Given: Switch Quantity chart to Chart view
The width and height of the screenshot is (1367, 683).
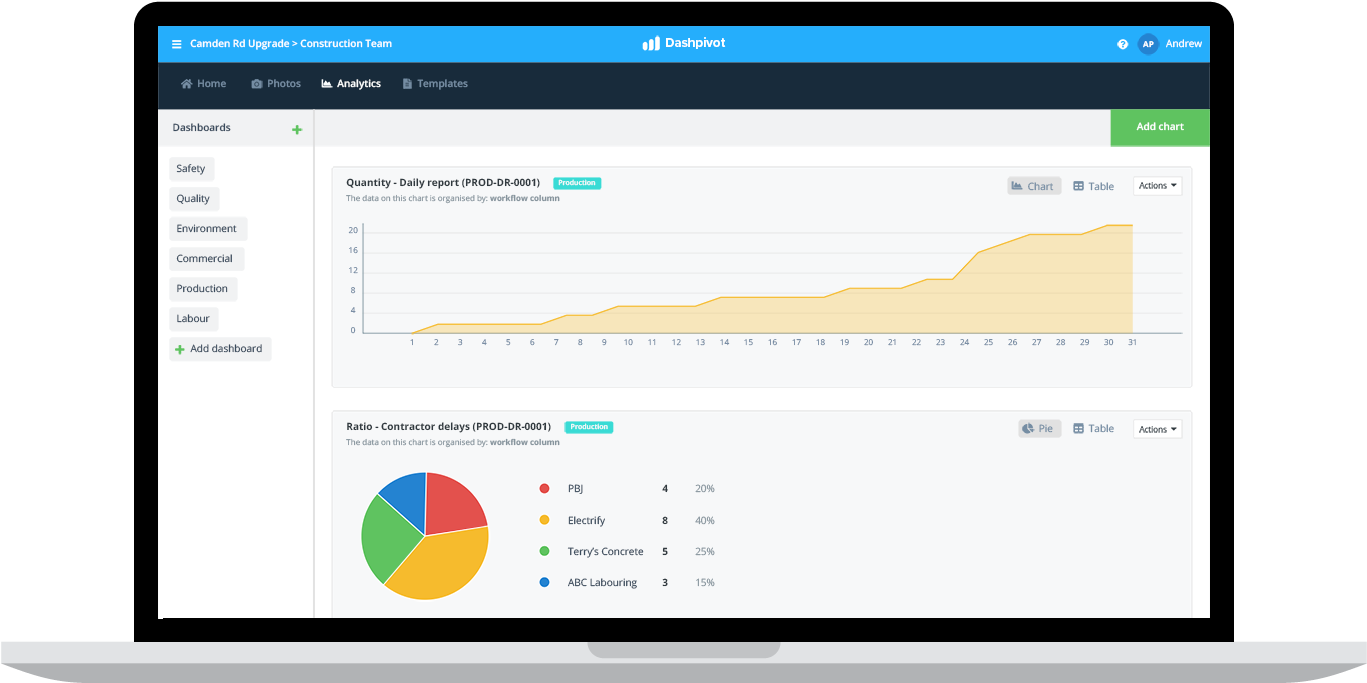Looking at the screenshot, I should [1033, 186].
